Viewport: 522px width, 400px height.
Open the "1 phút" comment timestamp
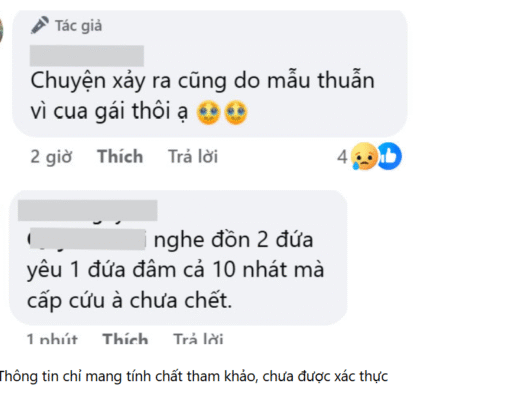point(52,338)
